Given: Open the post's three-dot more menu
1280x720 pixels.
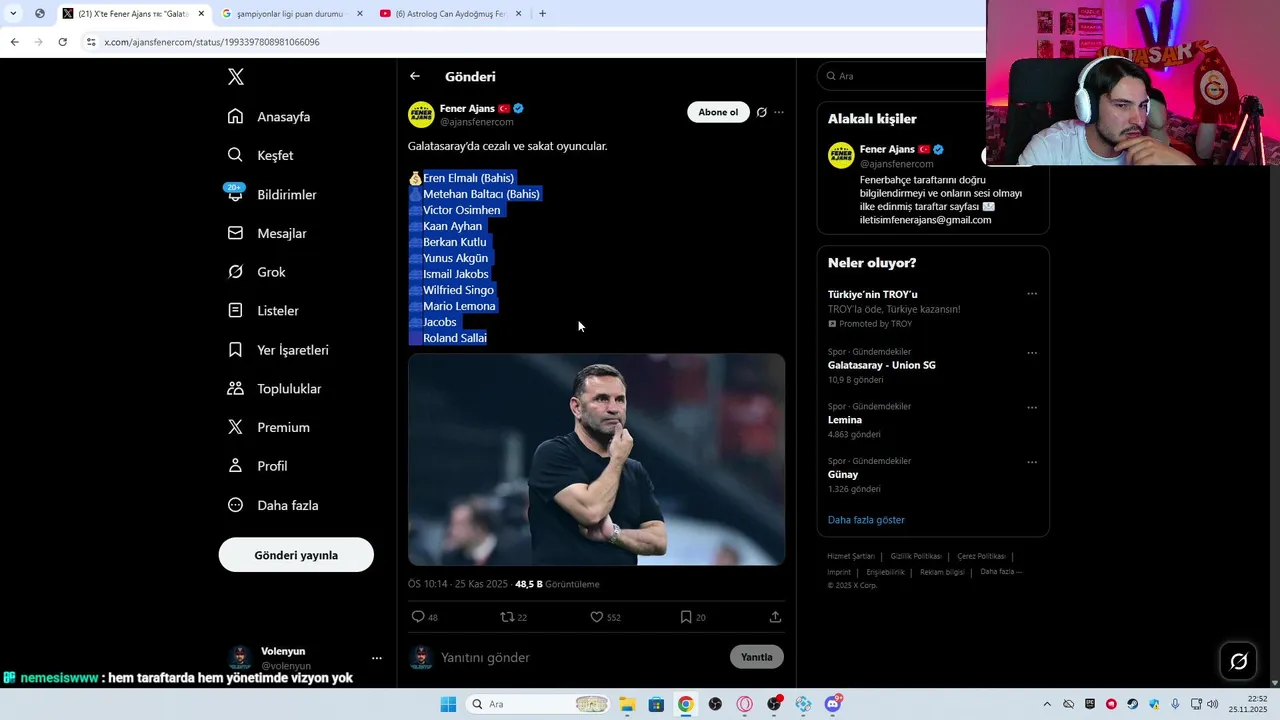Looking at the screenshot, I should coord(779,112).
